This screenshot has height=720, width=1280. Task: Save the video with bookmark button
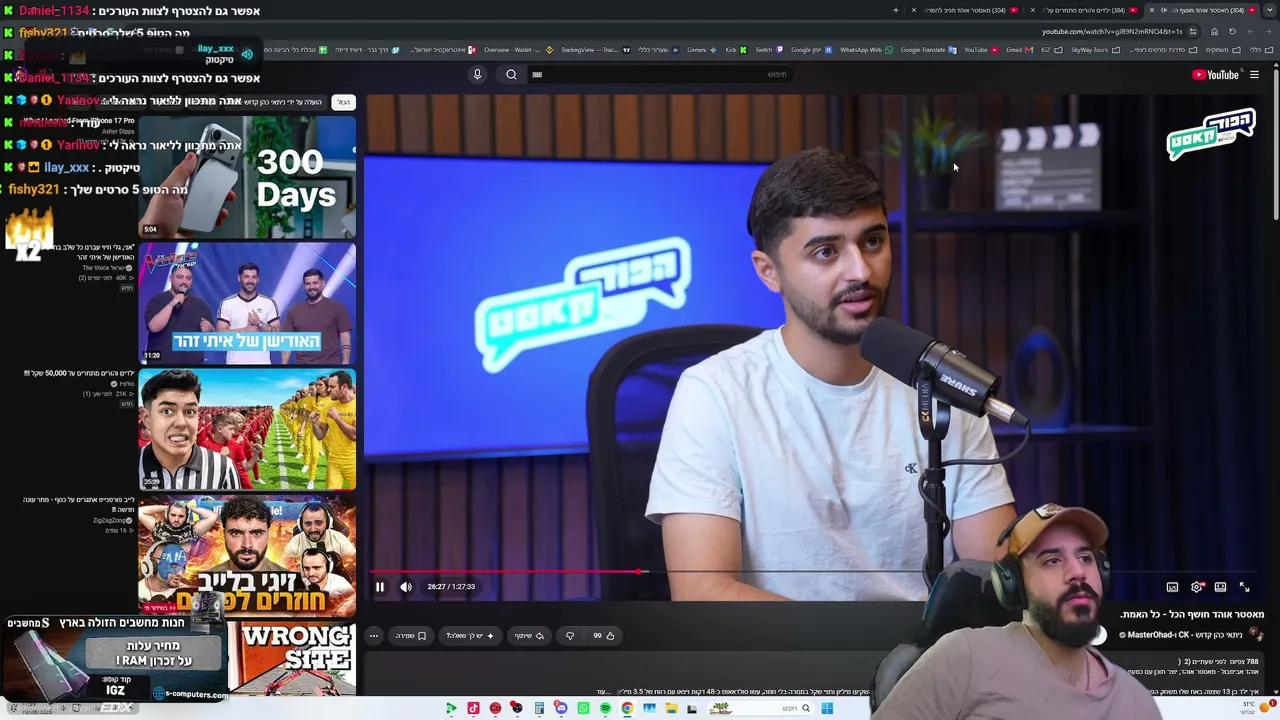coord(410,636)
